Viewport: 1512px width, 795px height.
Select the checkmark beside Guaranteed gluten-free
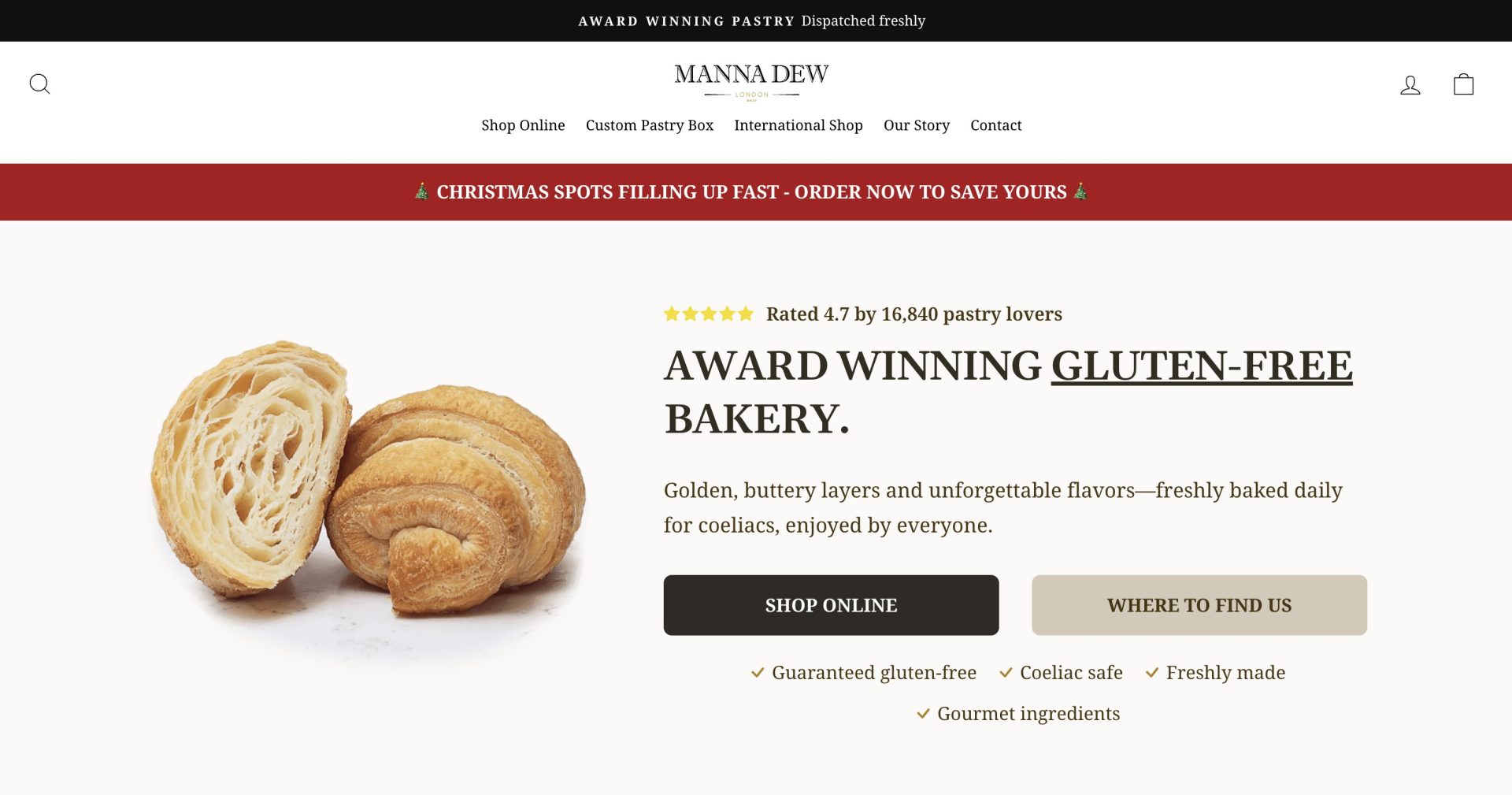point(758,673)
